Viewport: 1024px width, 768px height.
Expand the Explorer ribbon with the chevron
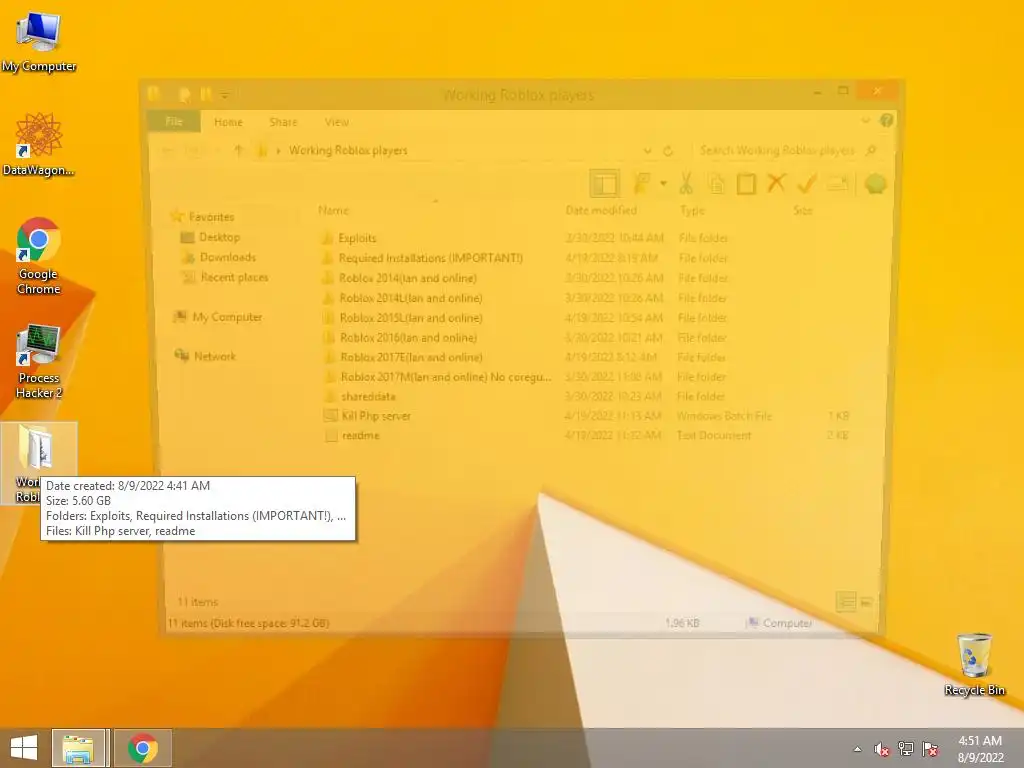866,120
